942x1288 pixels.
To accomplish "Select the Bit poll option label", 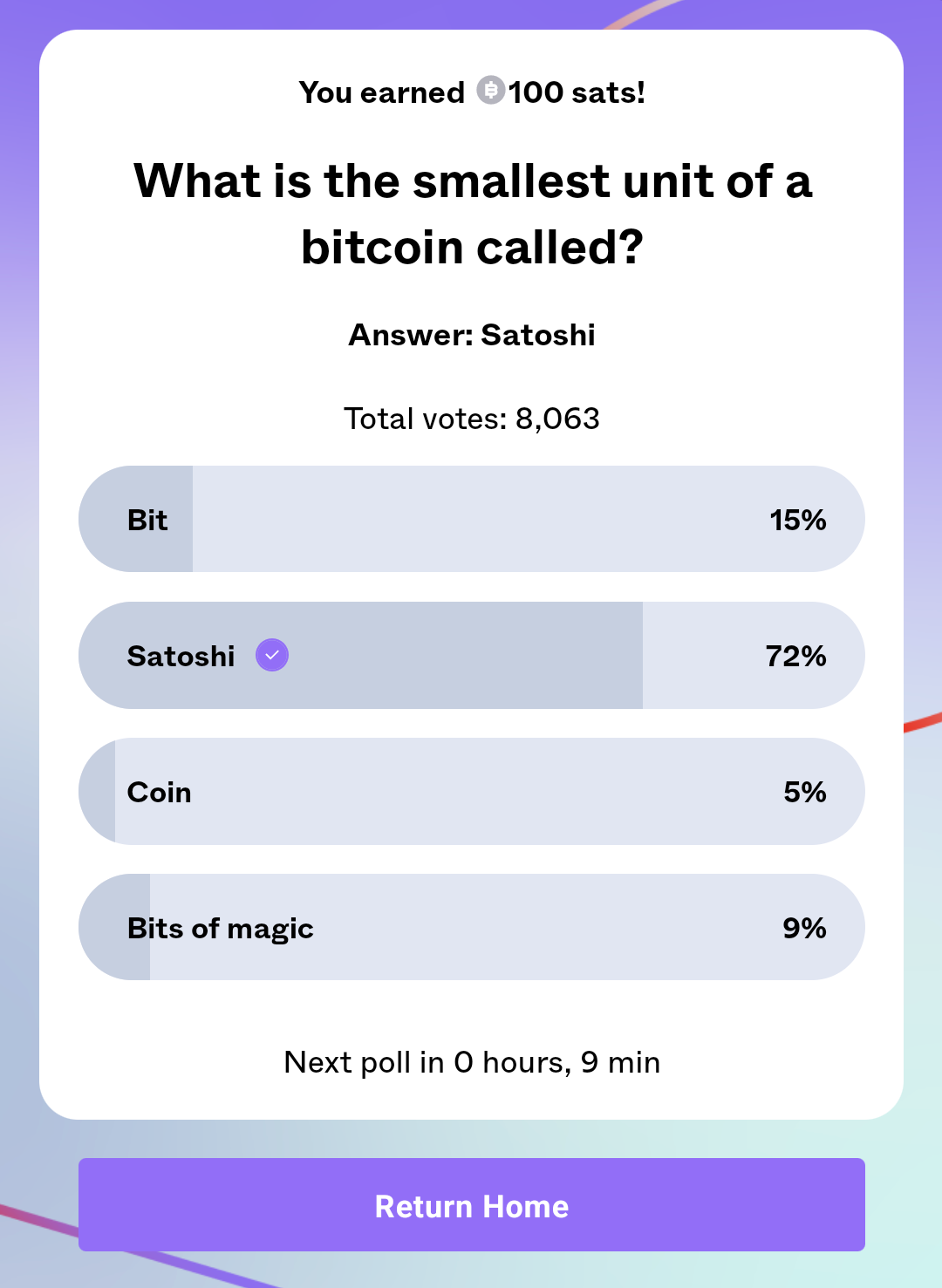I will point(147,520).
